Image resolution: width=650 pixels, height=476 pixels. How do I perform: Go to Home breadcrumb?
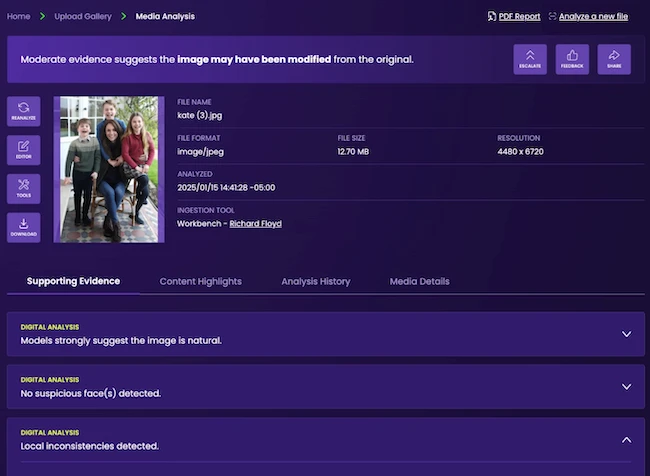[19, 17]
